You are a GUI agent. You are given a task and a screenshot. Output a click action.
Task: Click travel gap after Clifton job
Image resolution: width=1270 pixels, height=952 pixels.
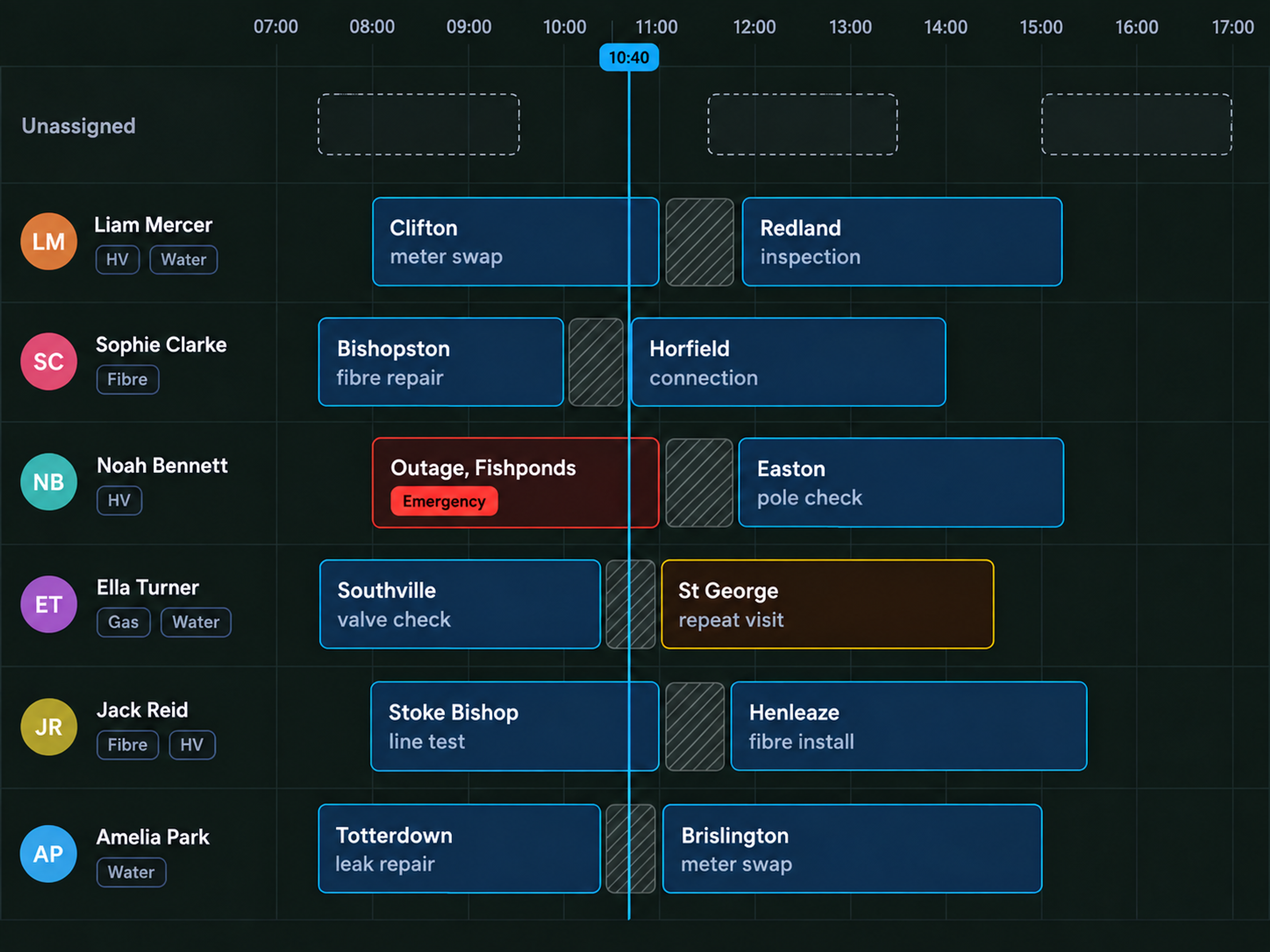click(x=700, y=242)
